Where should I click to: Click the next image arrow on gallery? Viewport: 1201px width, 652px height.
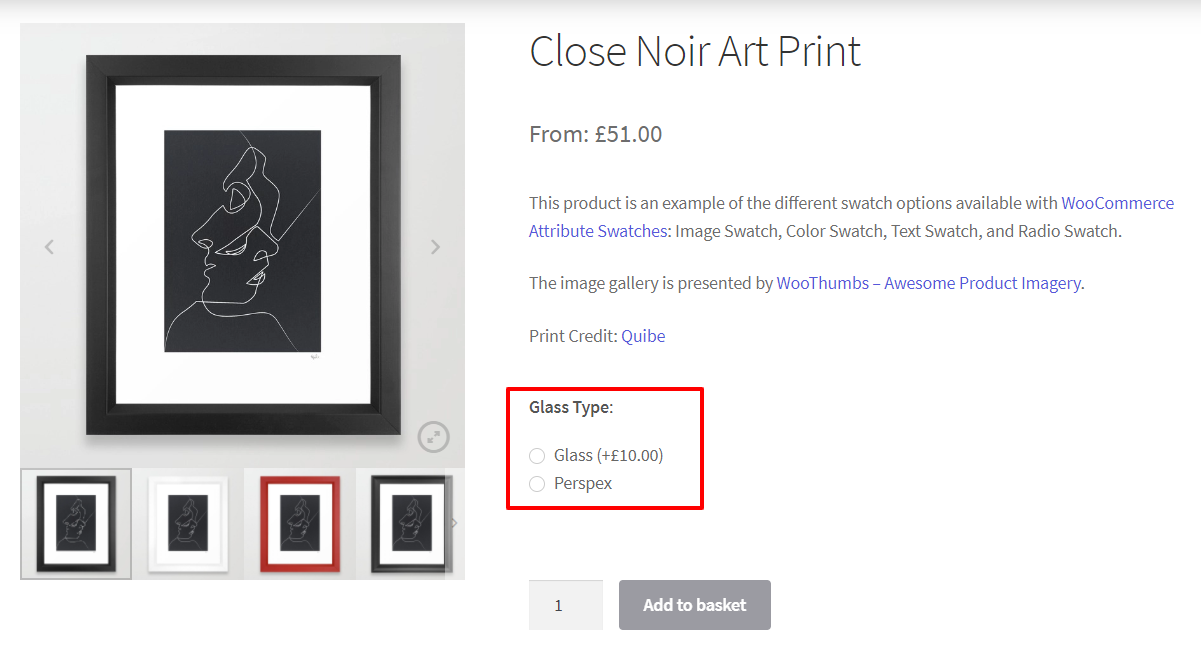(435, 247)
